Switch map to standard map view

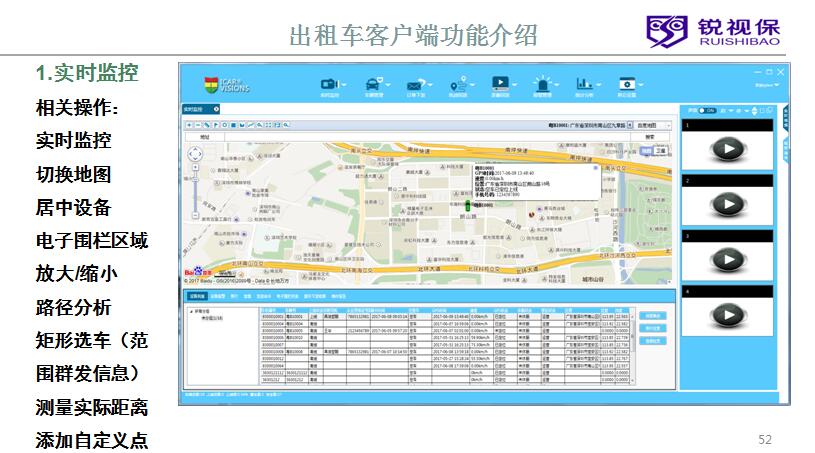pyautogui.click(x=647, y=151)
